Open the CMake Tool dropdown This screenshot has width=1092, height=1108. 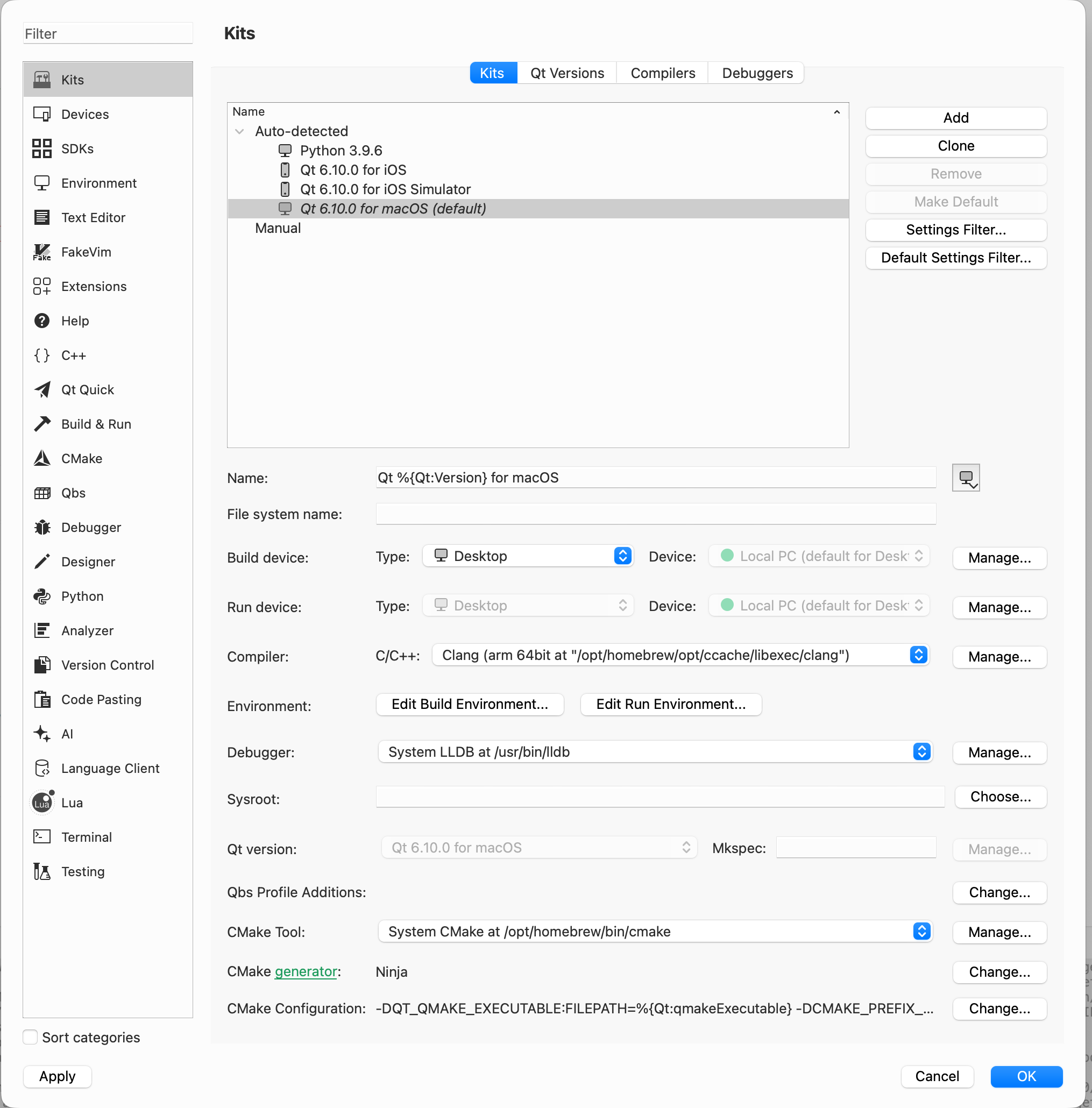tap(655, 931)
